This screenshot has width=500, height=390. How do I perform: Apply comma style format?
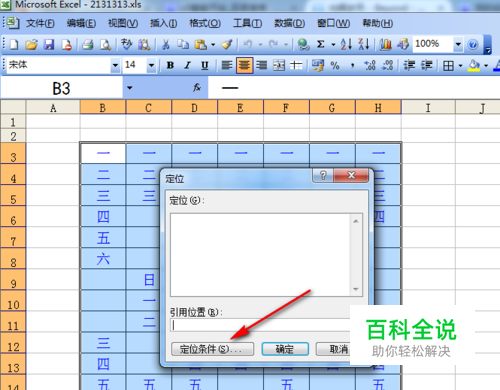click(x=352, y=65)
